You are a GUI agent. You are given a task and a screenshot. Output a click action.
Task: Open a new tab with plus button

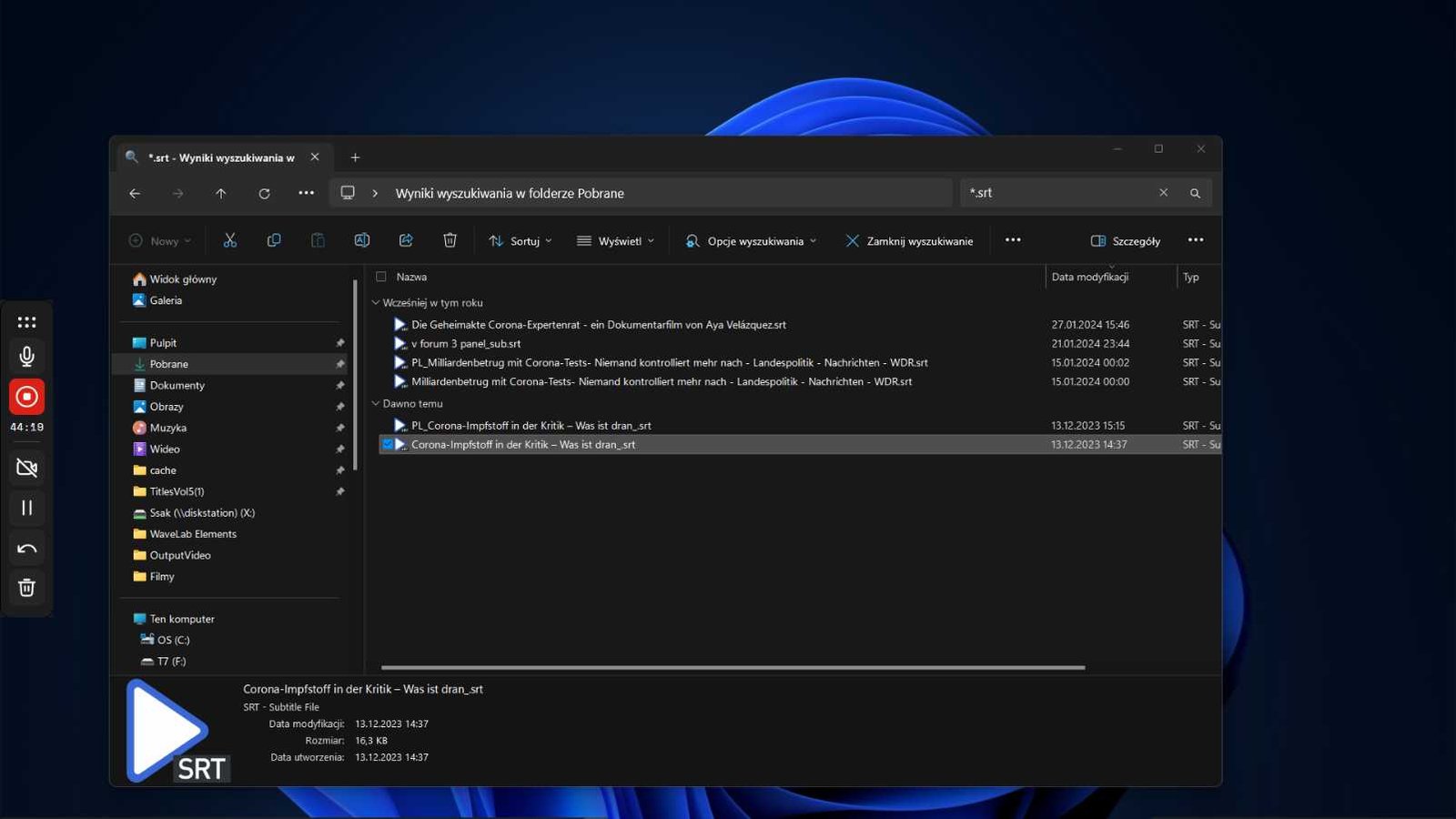pyautogui.click(x=355, y=157)
